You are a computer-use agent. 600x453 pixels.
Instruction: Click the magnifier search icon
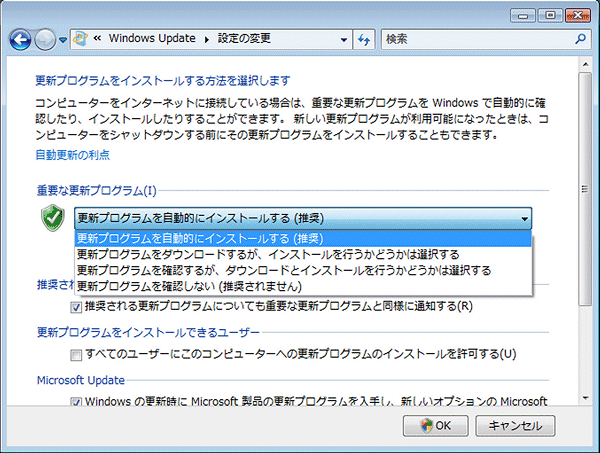(x=581, y=39)
